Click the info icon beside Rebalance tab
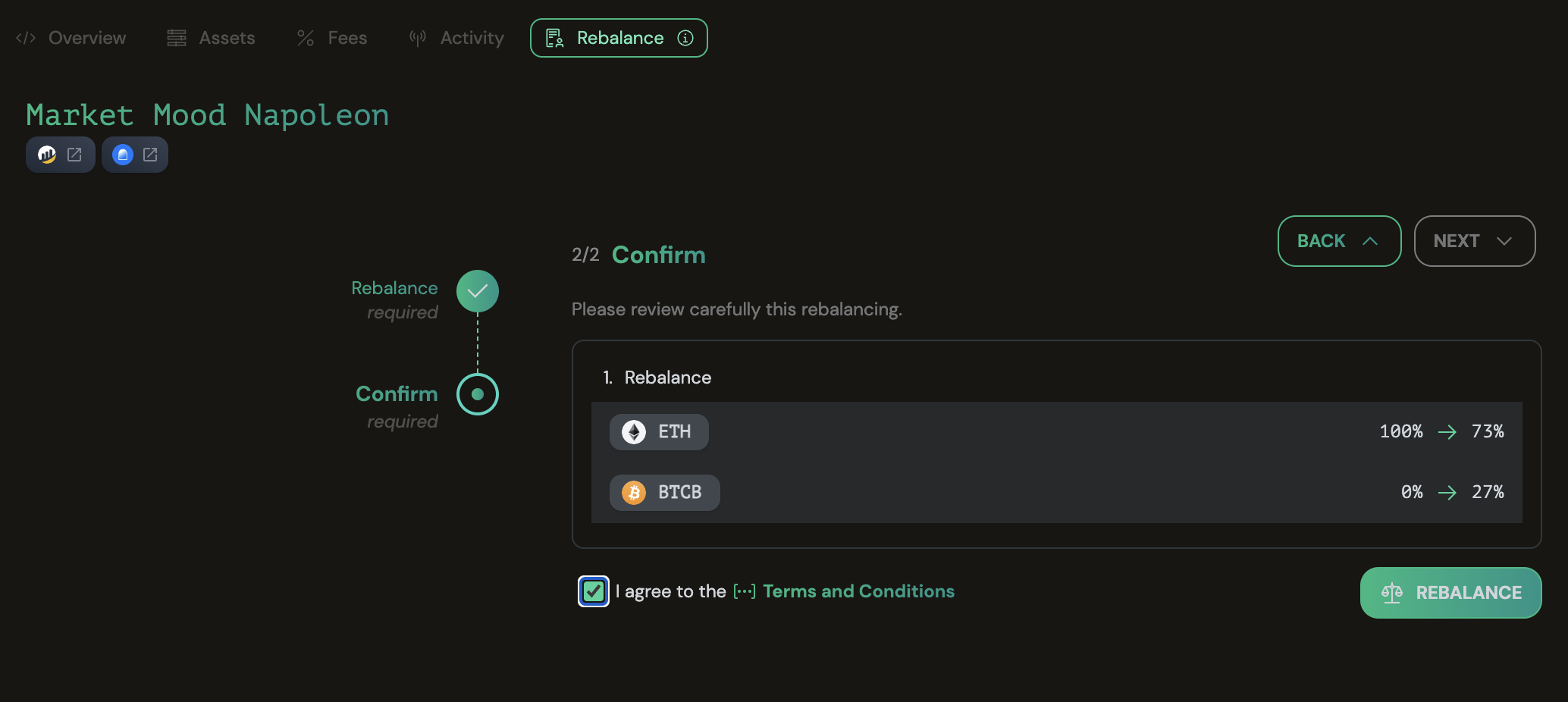The image size is (1568, 702). tap(685, 38)
